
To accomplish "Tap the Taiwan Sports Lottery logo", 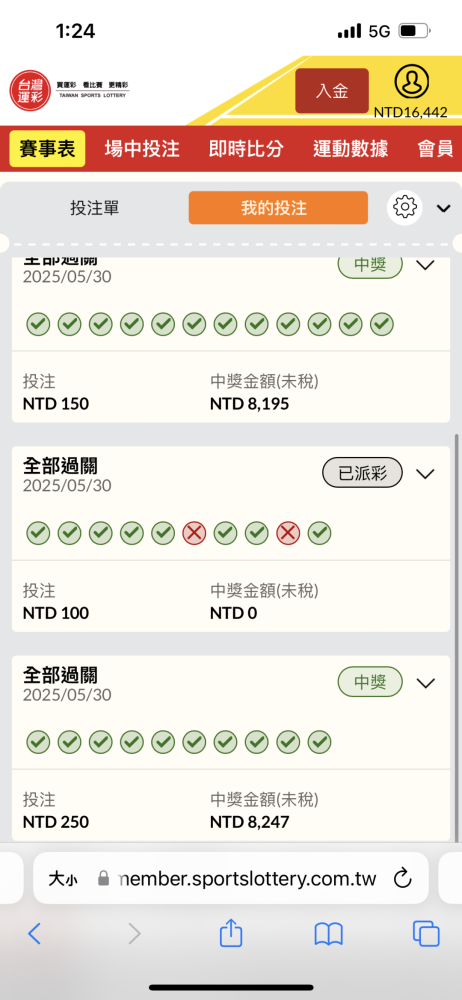I will pos(70,89).
